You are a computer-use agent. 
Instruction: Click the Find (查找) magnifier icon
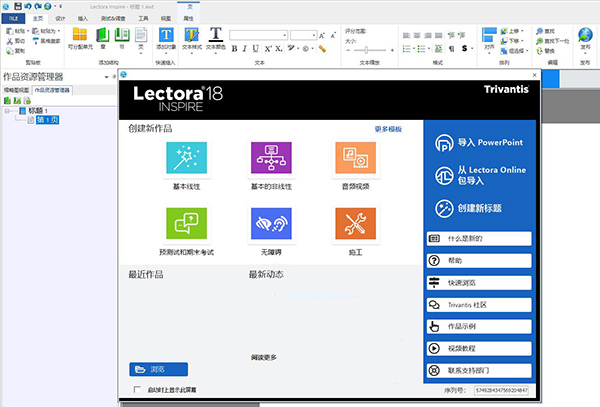540,31
